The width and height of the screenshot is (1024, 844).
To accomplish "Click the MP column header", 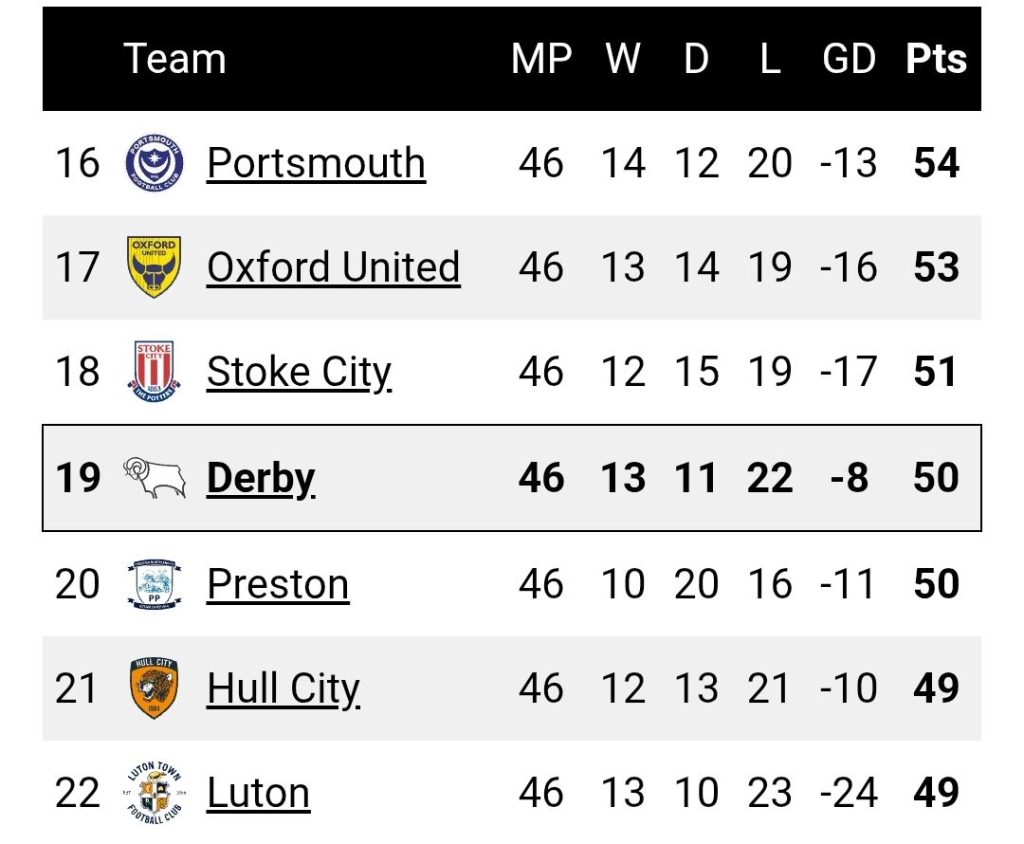I will tap(541, 59).
